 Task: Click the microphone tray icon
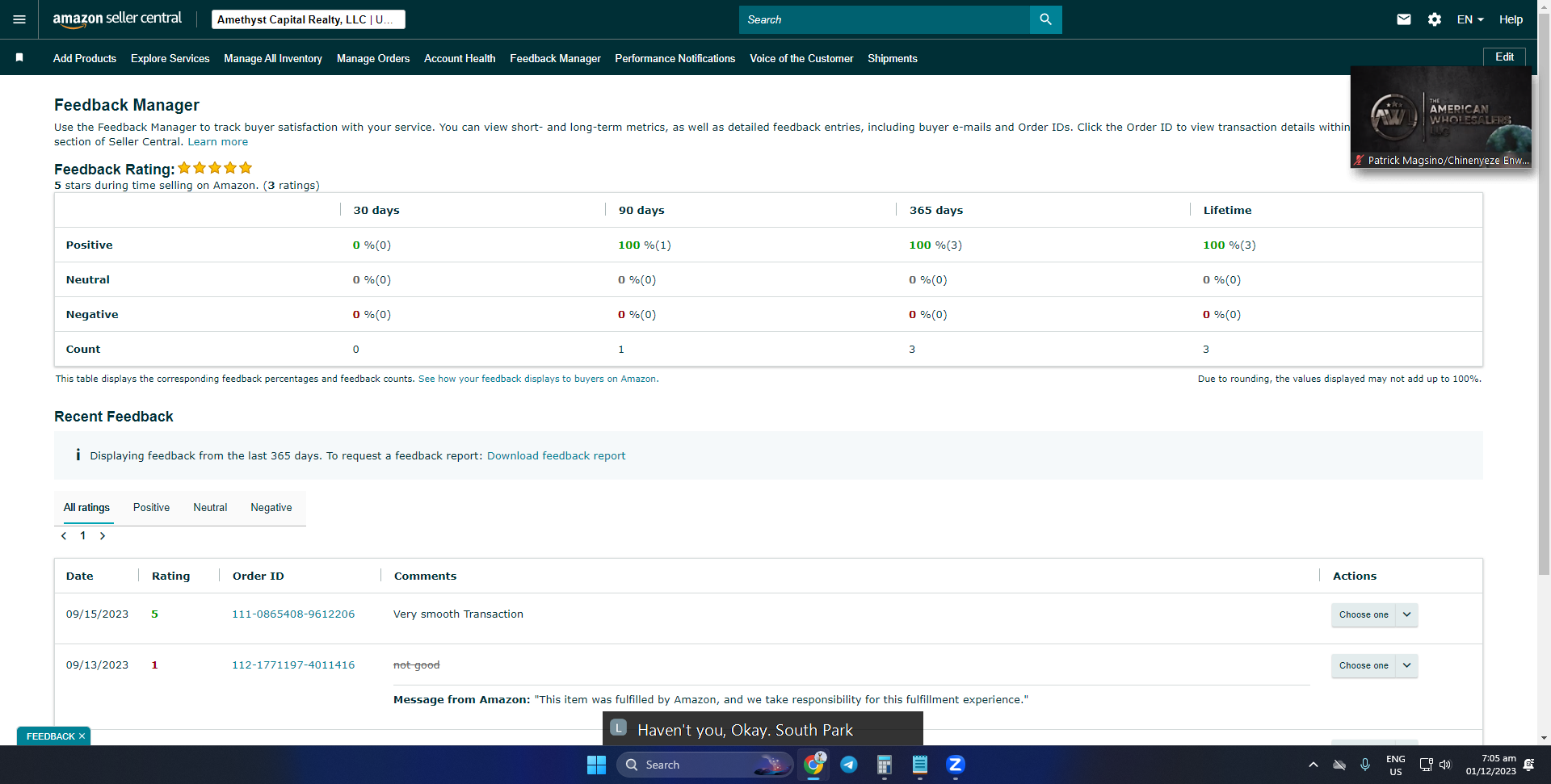point(1365,765)
